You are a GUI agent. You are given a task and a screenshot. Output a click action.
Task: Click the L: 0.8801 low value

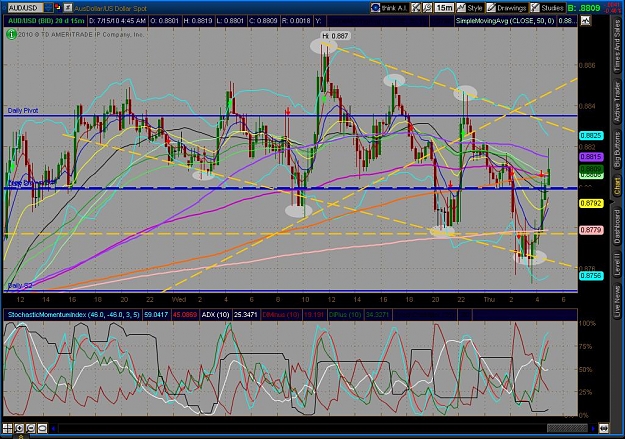click(231, 21)
